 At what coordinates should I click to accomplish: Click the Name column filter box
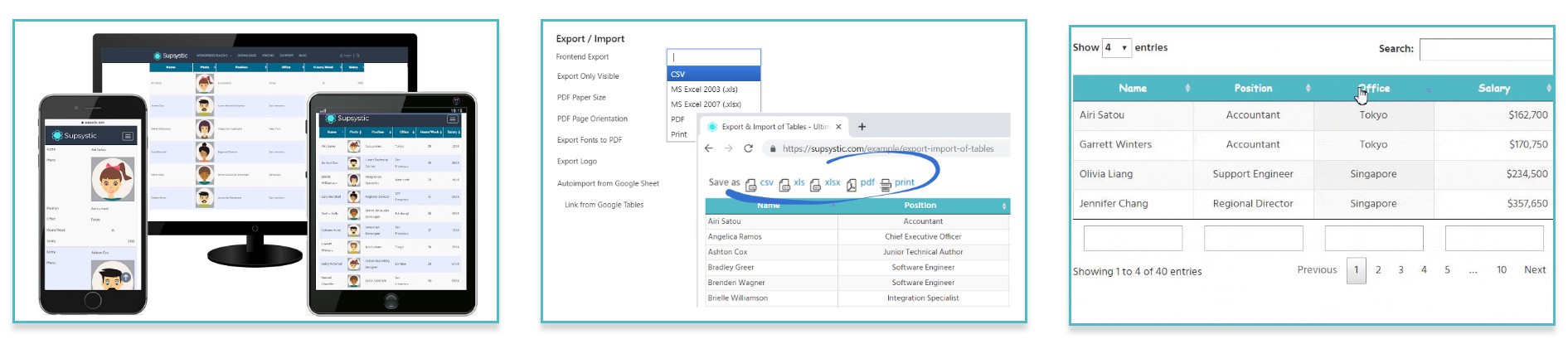click(1133, 239)
